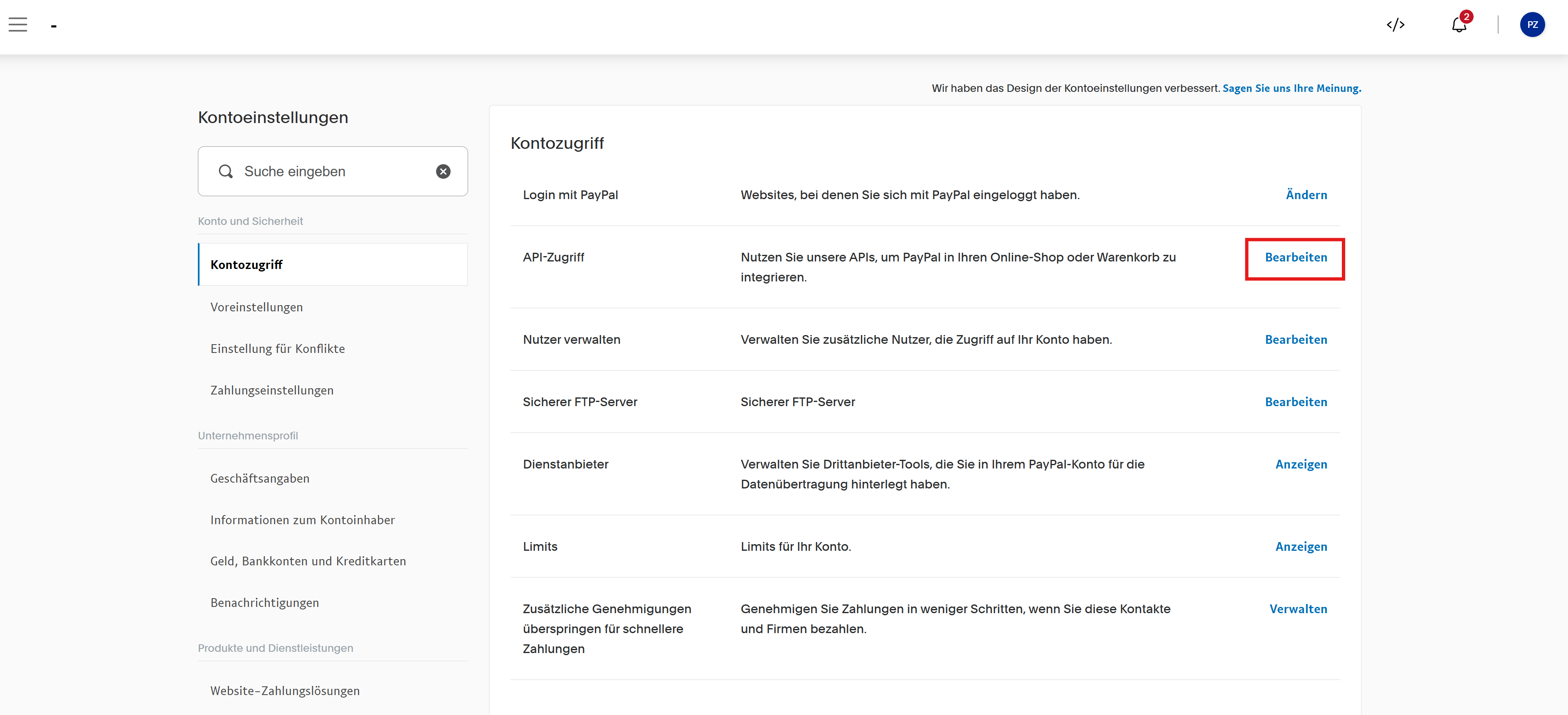Click Anzeigen for Limits

click(1301, 547)
